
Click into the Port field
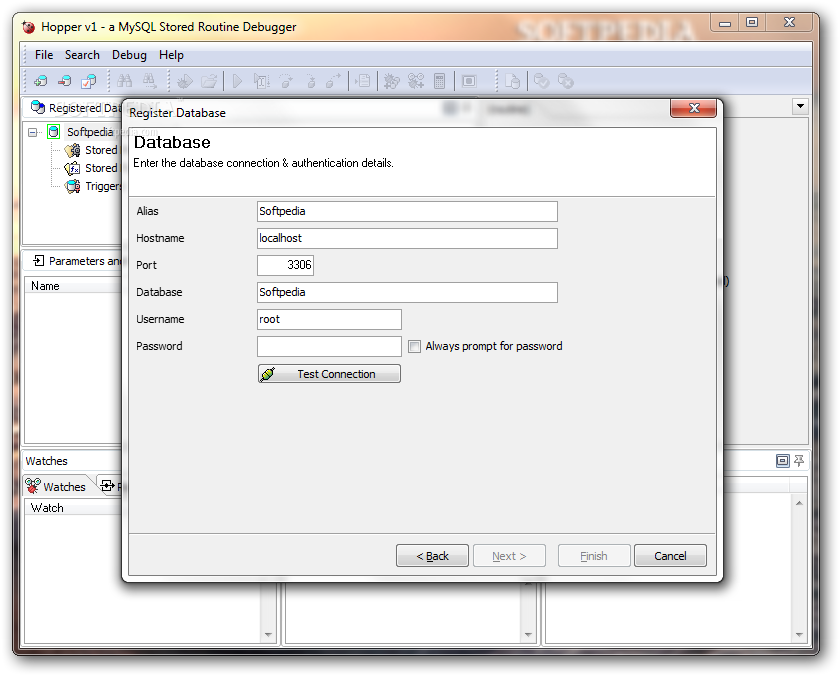pos(285,265)
